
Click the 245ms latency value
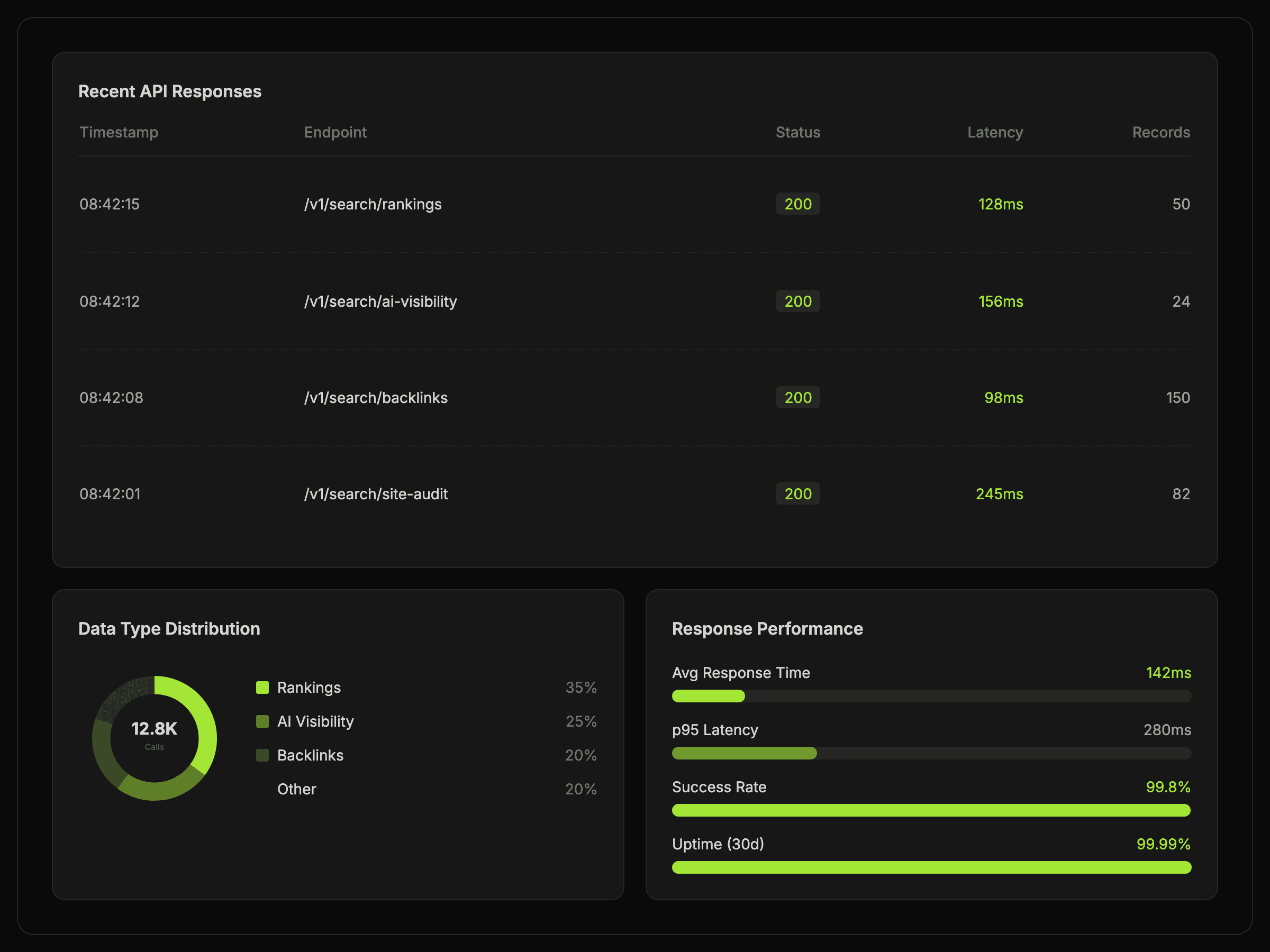(x=999, y=494)
